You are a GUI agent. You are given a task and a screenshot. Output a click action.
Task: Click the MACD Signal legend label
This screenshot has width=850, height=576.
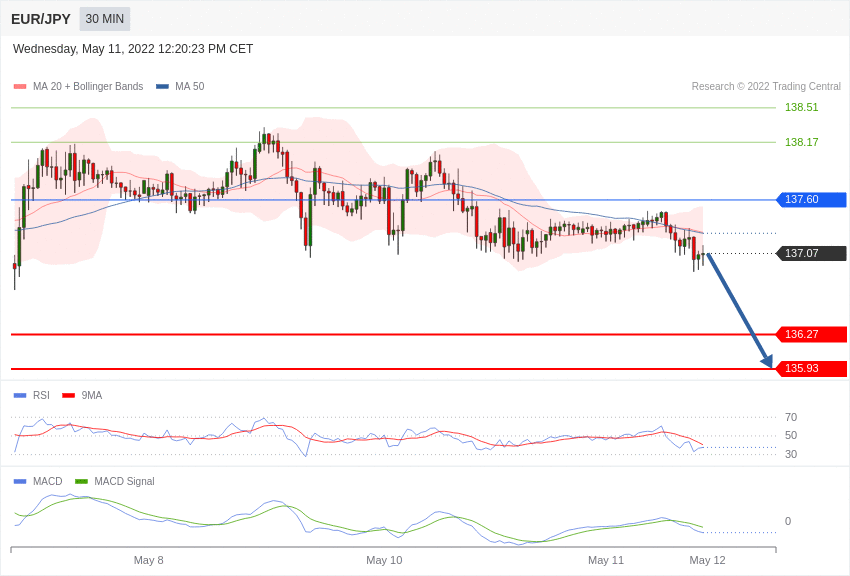coord(124,481)
